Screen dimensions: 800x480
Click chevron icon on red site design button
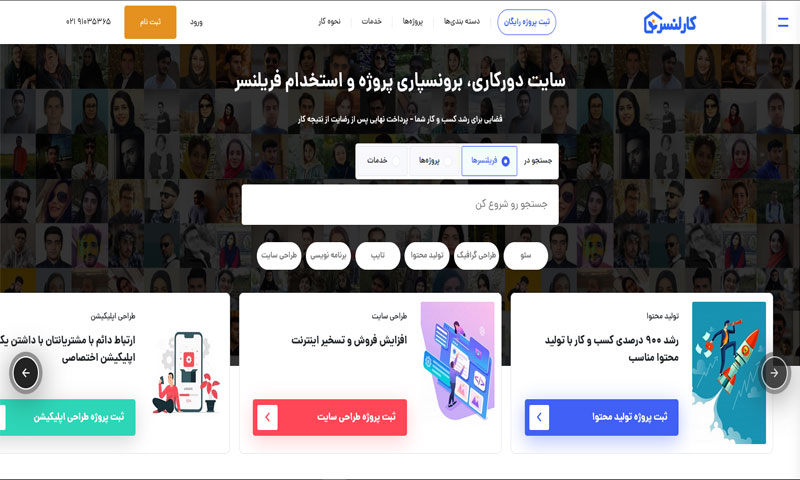267,417
